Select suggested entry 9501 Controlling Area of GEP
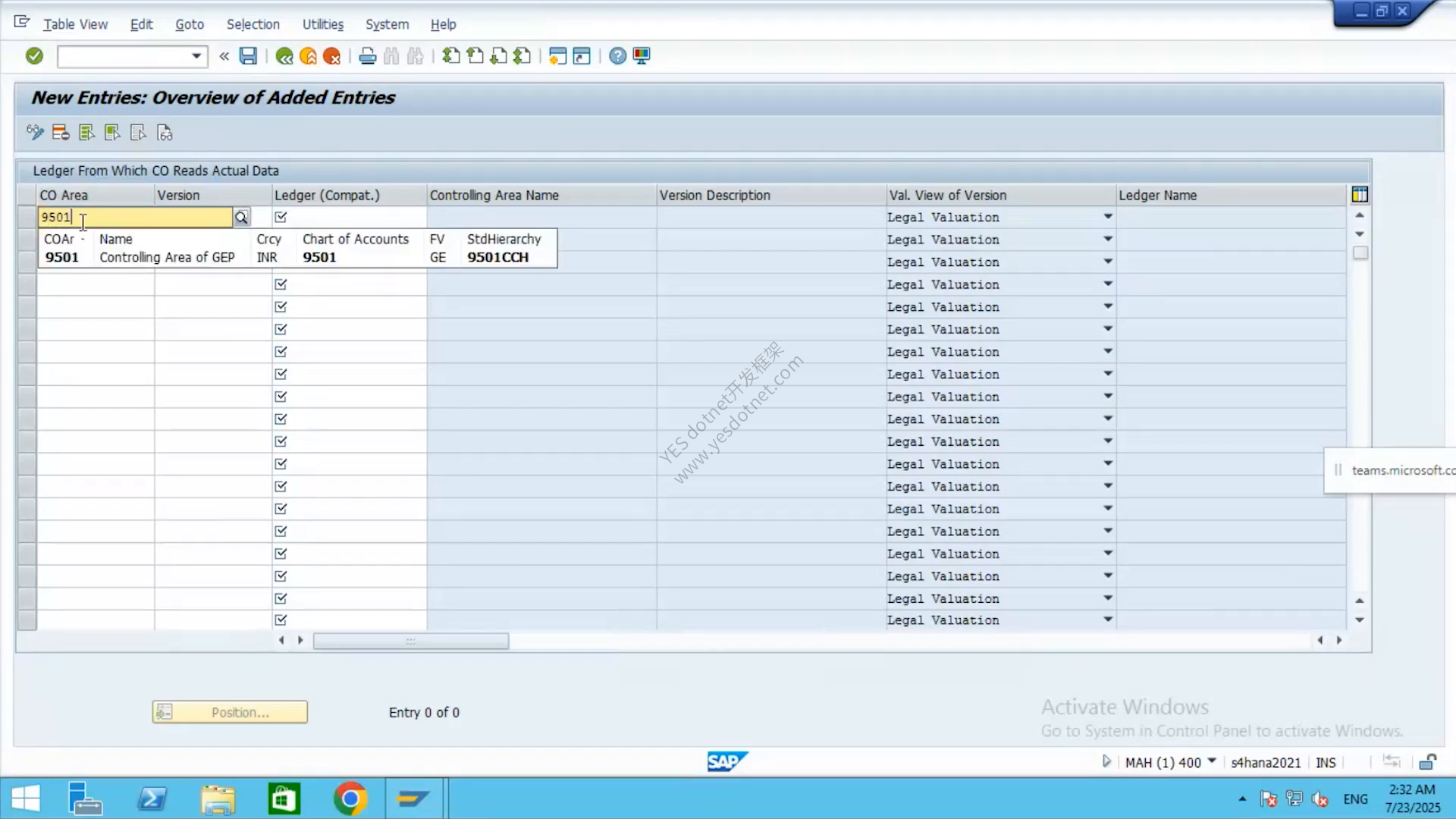The image size is (1456, 819). tap(297, 257)
